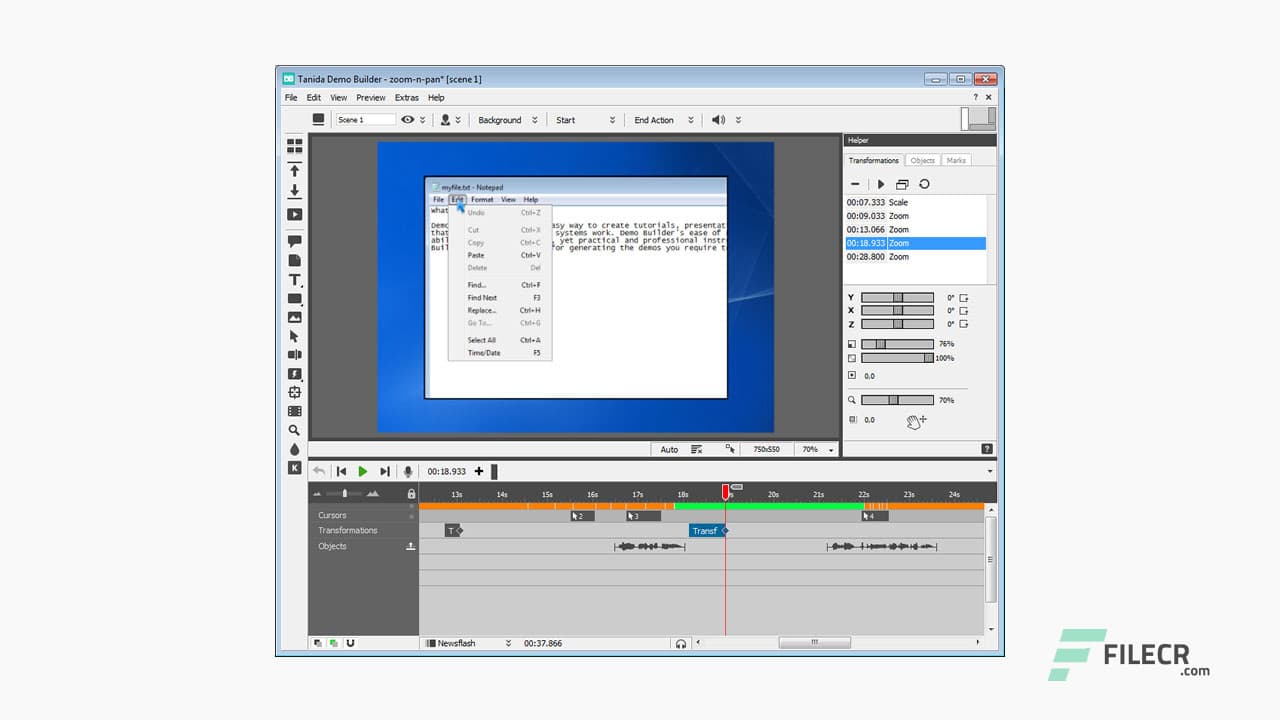Click the filmstrip tool in the sidebar
The height and width of the screenshot is (720, 1280).
pos(294,412)
